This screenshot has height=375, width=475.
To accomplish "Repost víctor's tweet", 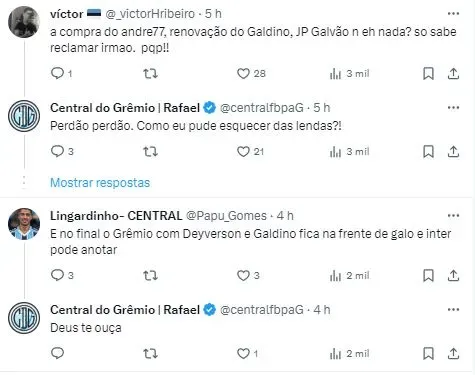I will point(150,74).
